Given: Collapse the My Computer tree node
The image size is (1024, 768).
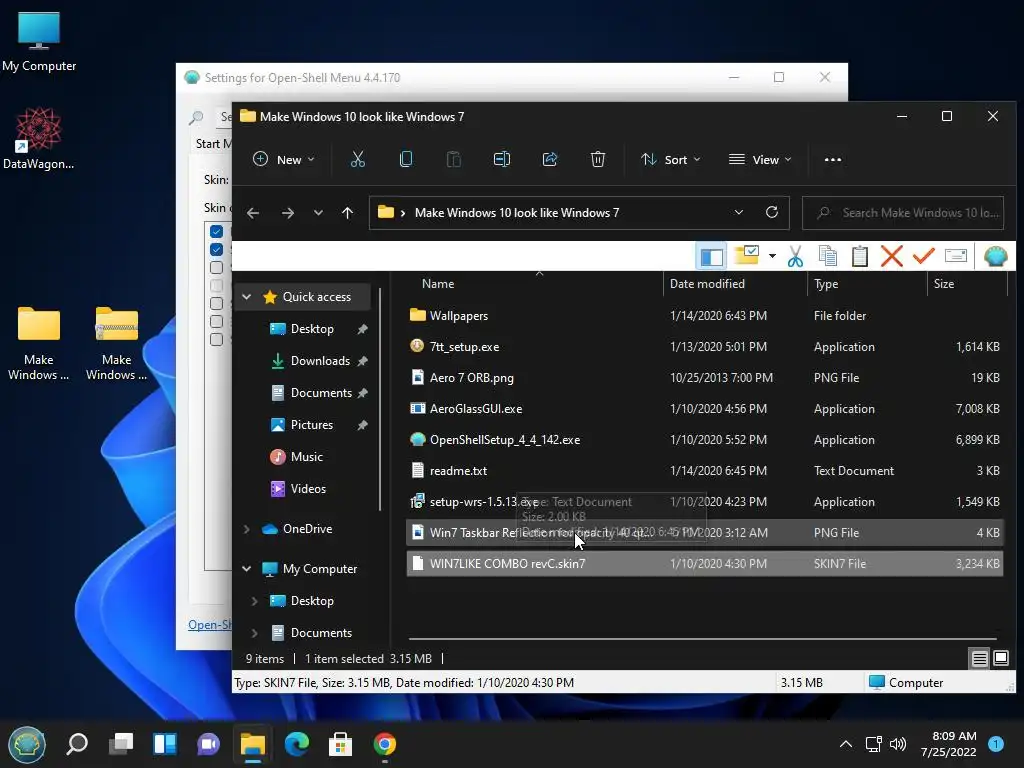Looking at the screenshot, I should [x=247, y=569].
